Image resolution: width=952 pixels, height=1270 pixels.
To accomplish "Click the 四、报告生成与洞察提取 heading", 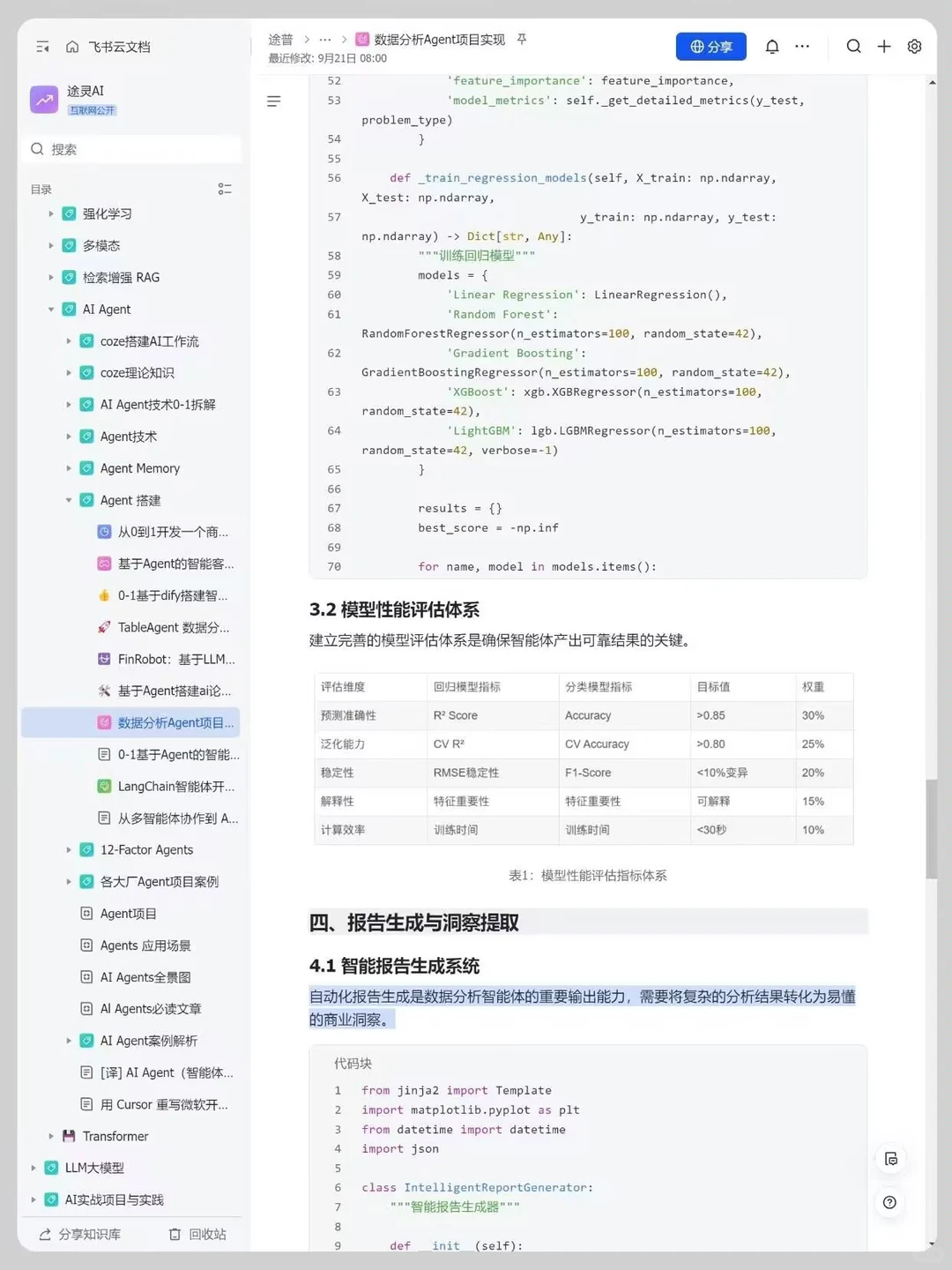I will 413,923.
